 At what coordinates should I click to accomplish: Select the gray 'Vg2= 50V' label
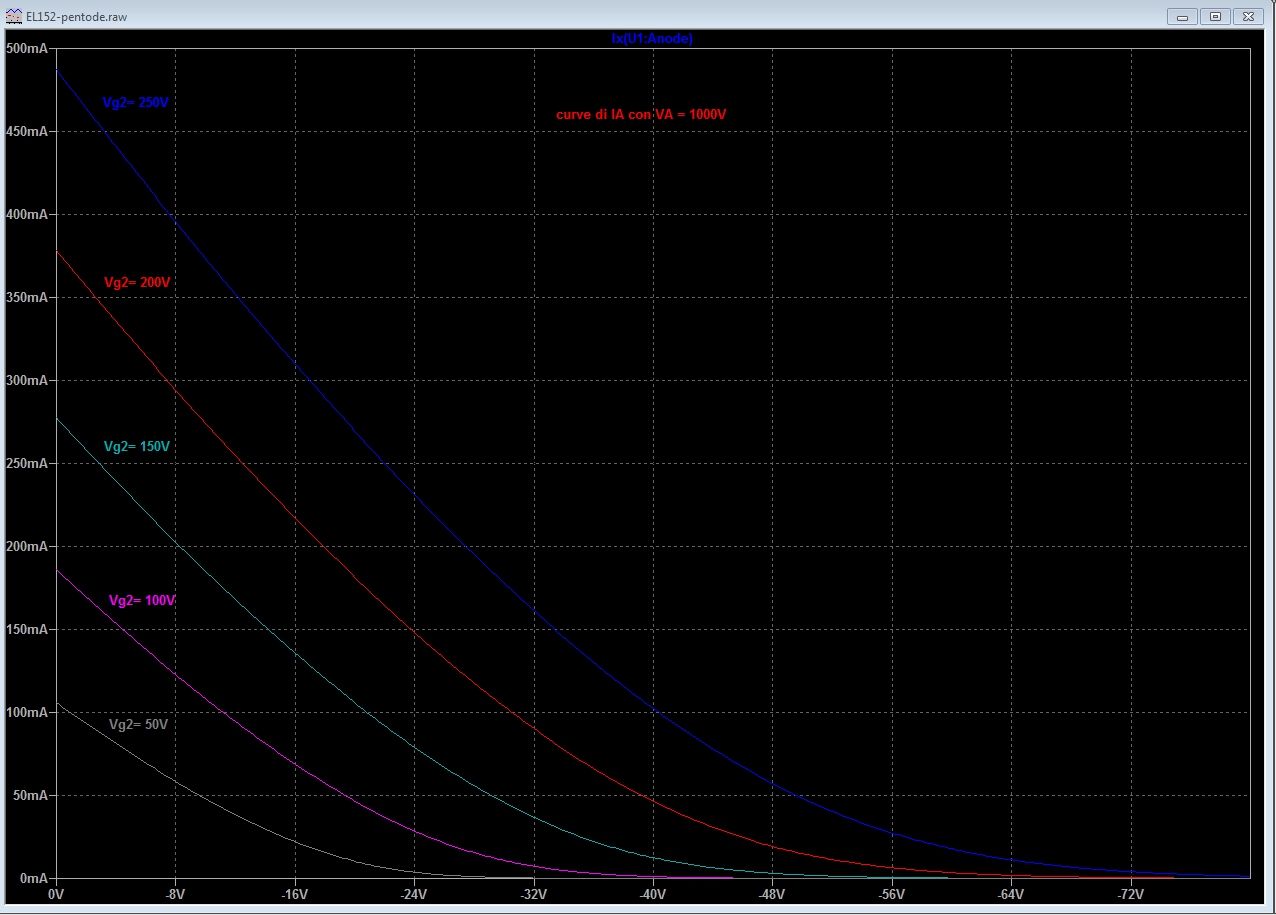pos(138,724)
